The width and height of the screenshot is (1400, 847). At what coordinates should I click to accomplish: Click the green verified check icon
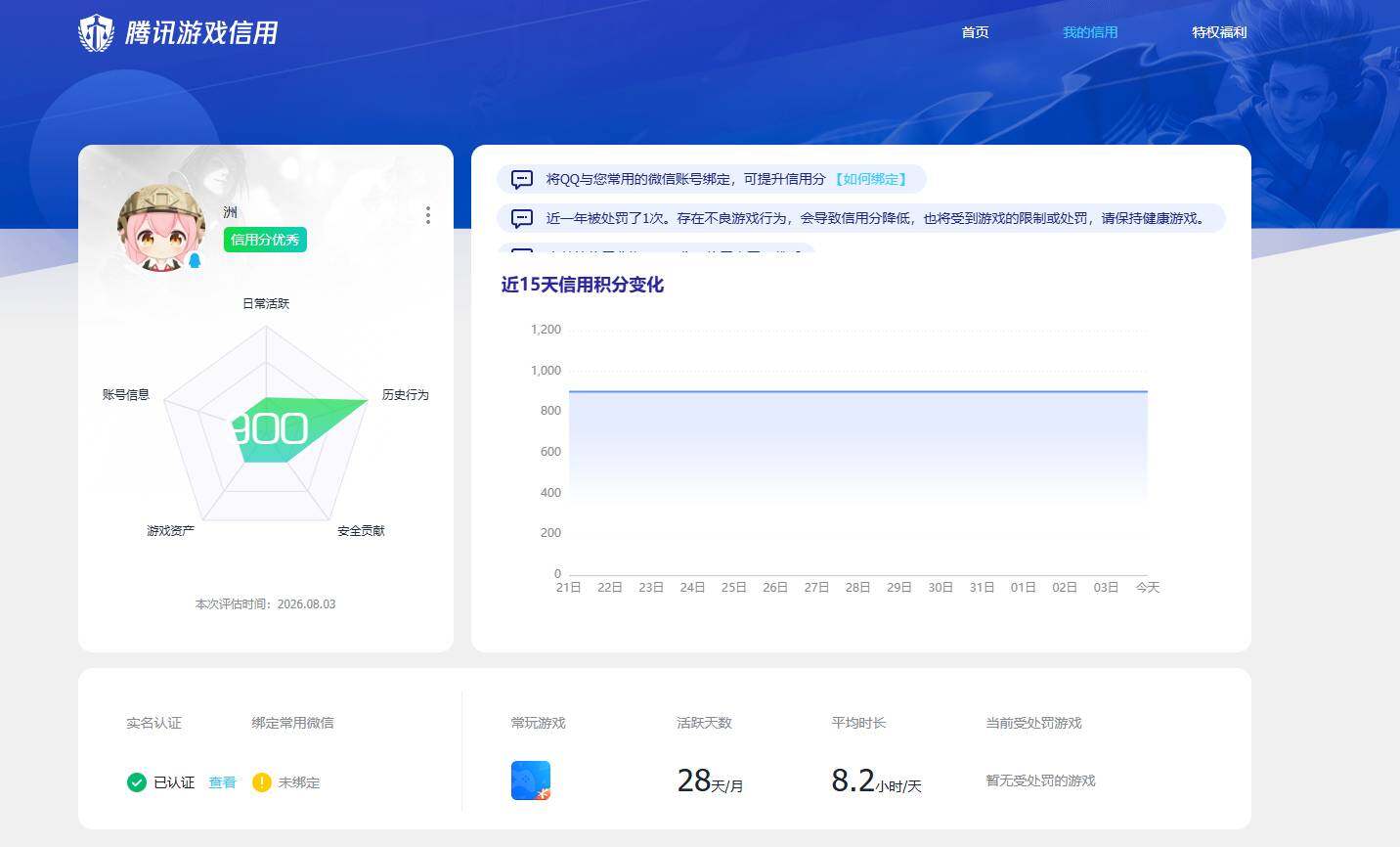pyautogui.click(x=137, y=782)
